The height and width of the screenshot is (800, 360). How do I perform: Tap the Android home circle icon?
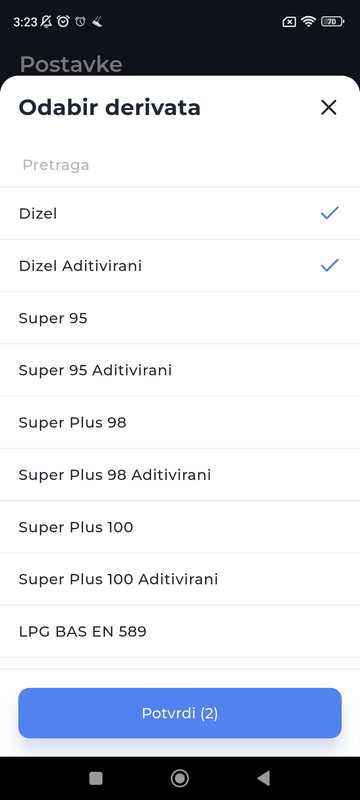coord(179,778)
